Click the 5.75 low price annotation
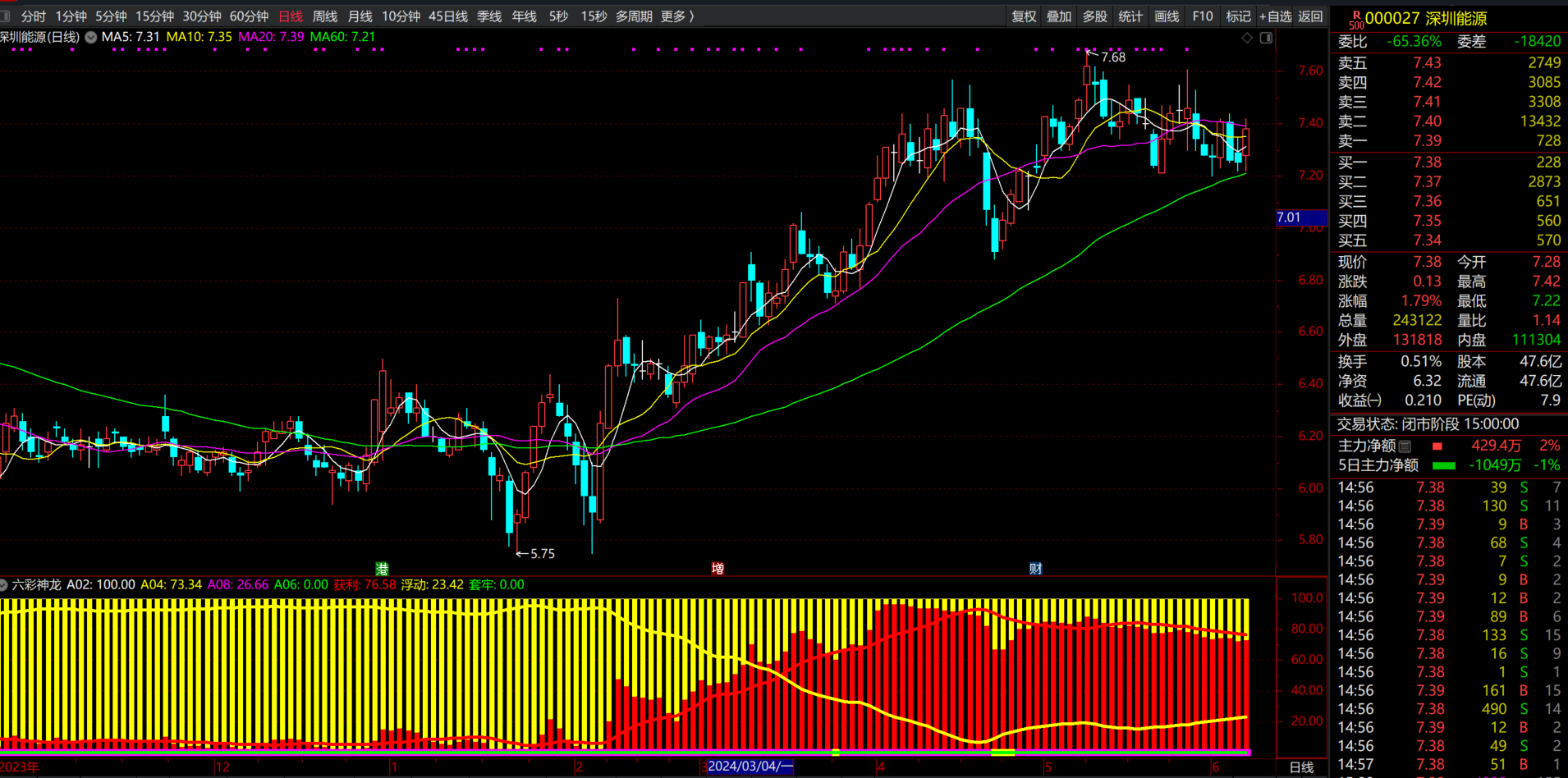This screenshot has width=1568, height=778. point(543,554)
